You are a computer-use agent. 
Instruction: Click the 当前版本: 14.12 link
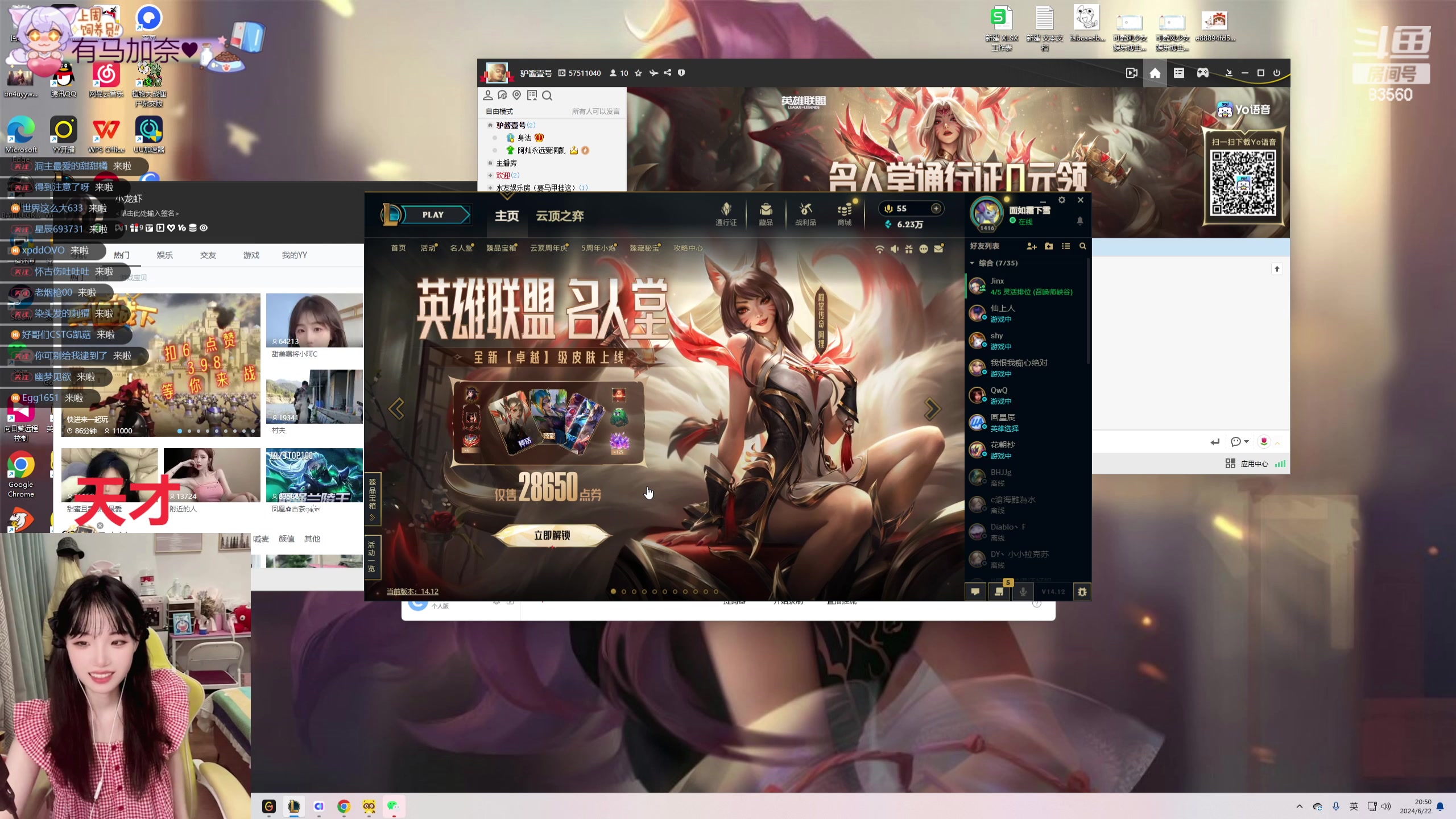[412, 591]
